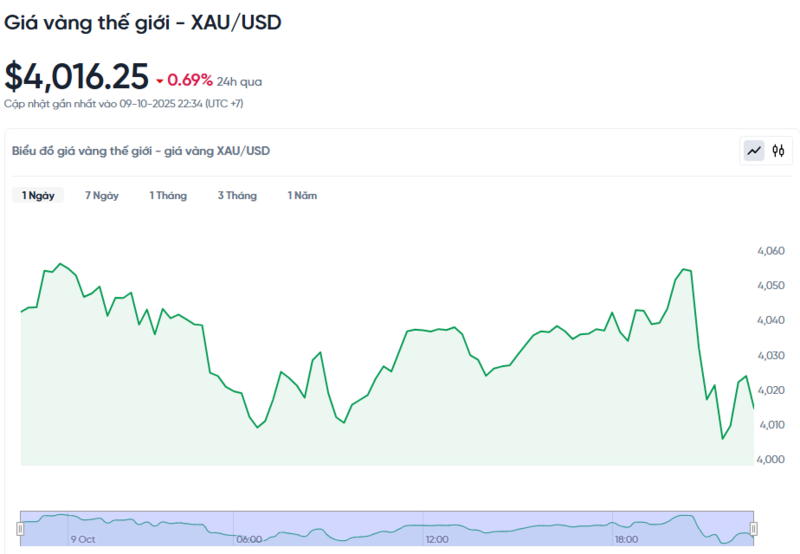Click the 06:00 marker in the navigator

[250, 539]
